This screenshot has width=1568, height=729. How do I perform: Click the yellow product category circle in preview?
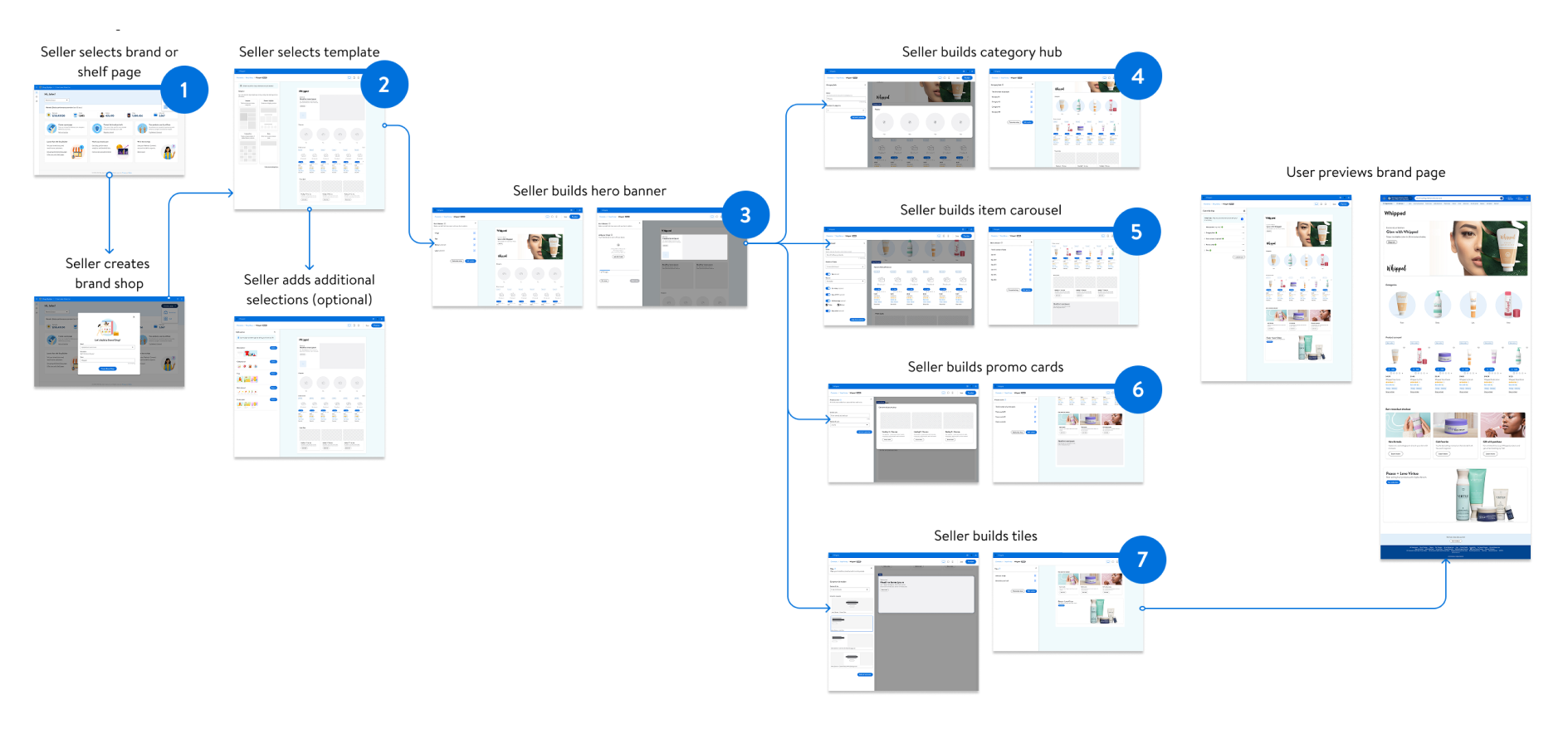coord(1401,305)
